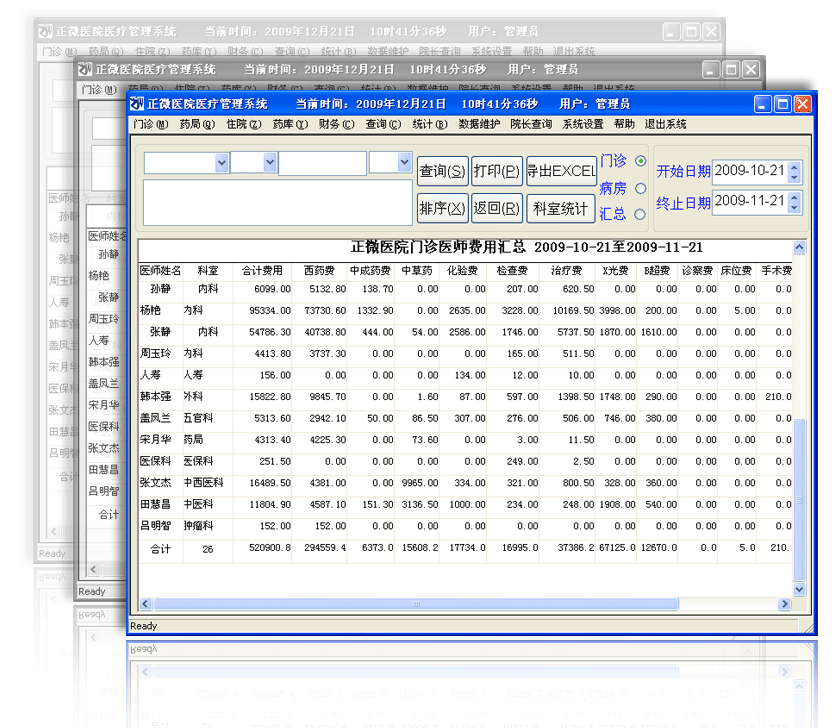Click horizontal scroll left arrow in middle window
Viewport: 839px width, 728px height.
[93, 569]
